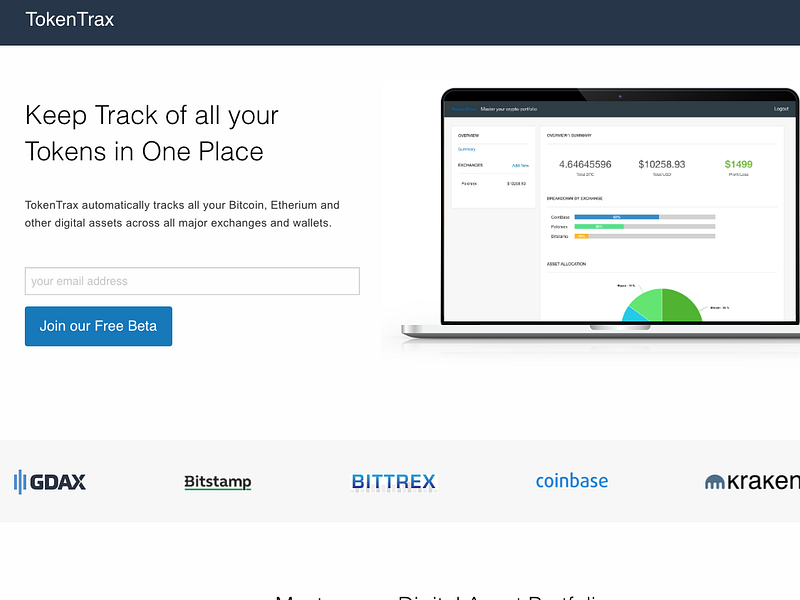Click the $10258.93 total USD value

point(662,164)
